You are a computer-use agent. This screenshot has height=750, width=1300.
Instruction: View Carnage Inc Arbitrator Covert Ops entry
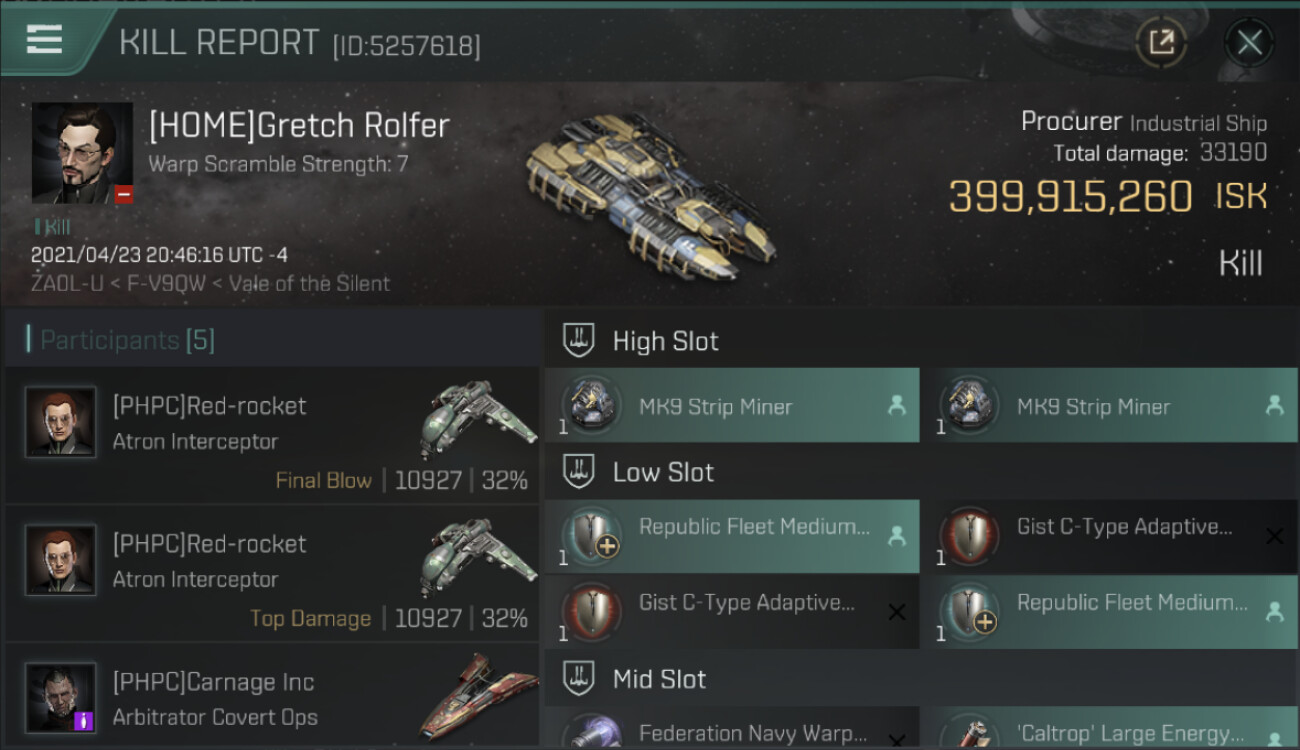[272, 698]
